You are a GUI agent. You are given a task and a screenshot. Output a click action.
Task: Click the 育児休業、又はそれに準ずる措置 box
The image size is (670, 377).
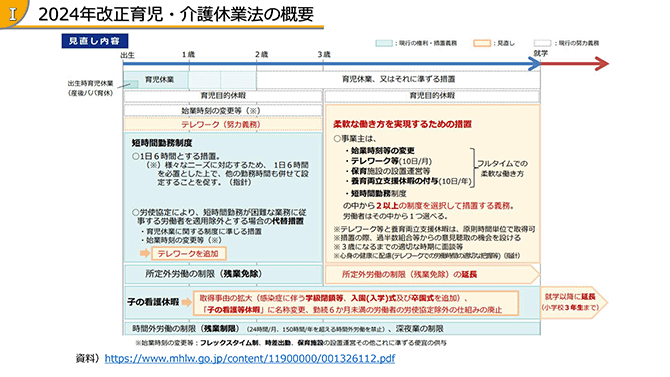point(398,80)
